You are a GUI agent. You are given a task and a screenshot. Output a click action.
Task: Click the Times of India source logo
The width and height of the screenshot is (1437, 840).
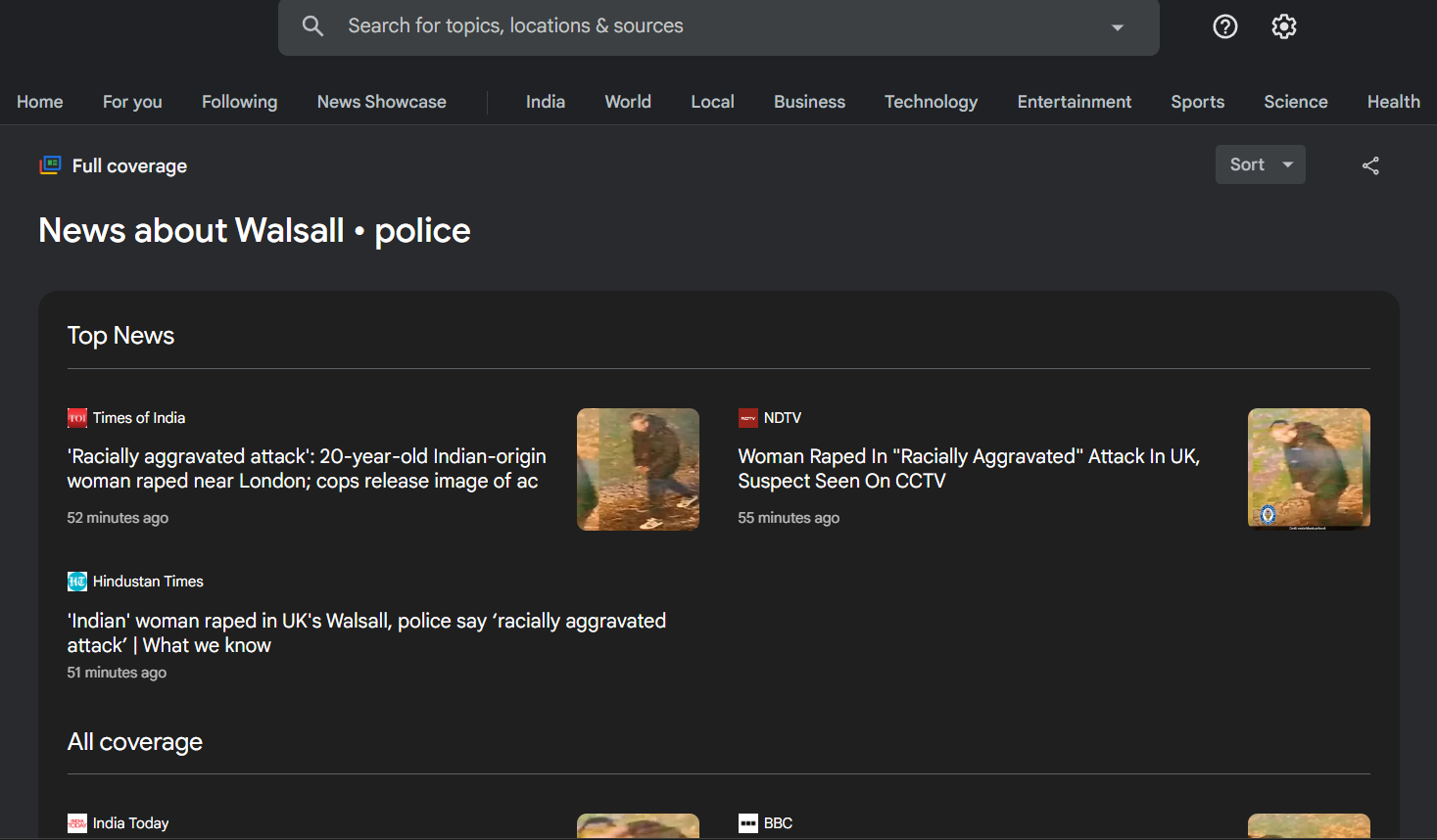[77, 418]
